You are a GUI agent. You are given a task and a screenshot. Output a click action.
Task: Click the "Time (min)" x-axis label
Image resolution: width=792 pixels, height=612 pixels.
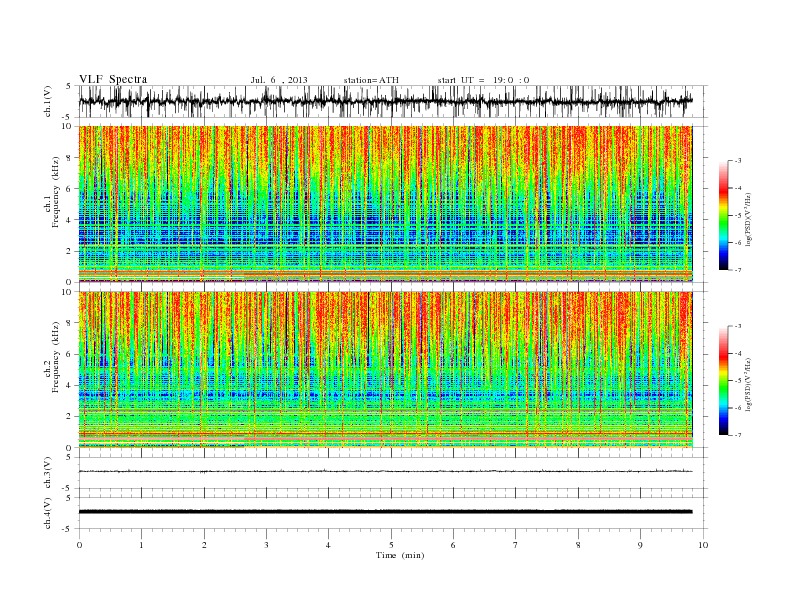pyautogui.click(x=400, y=555)
